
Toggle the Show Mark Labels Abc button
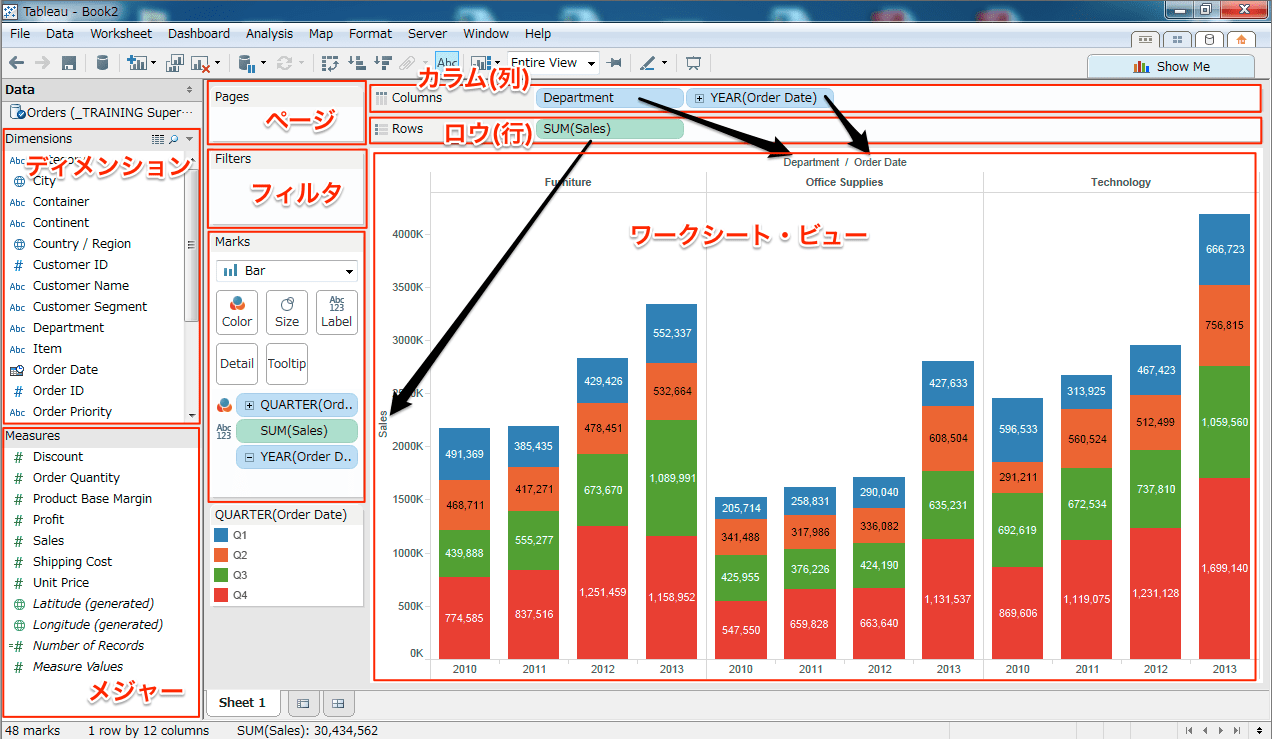coord(446,61)
